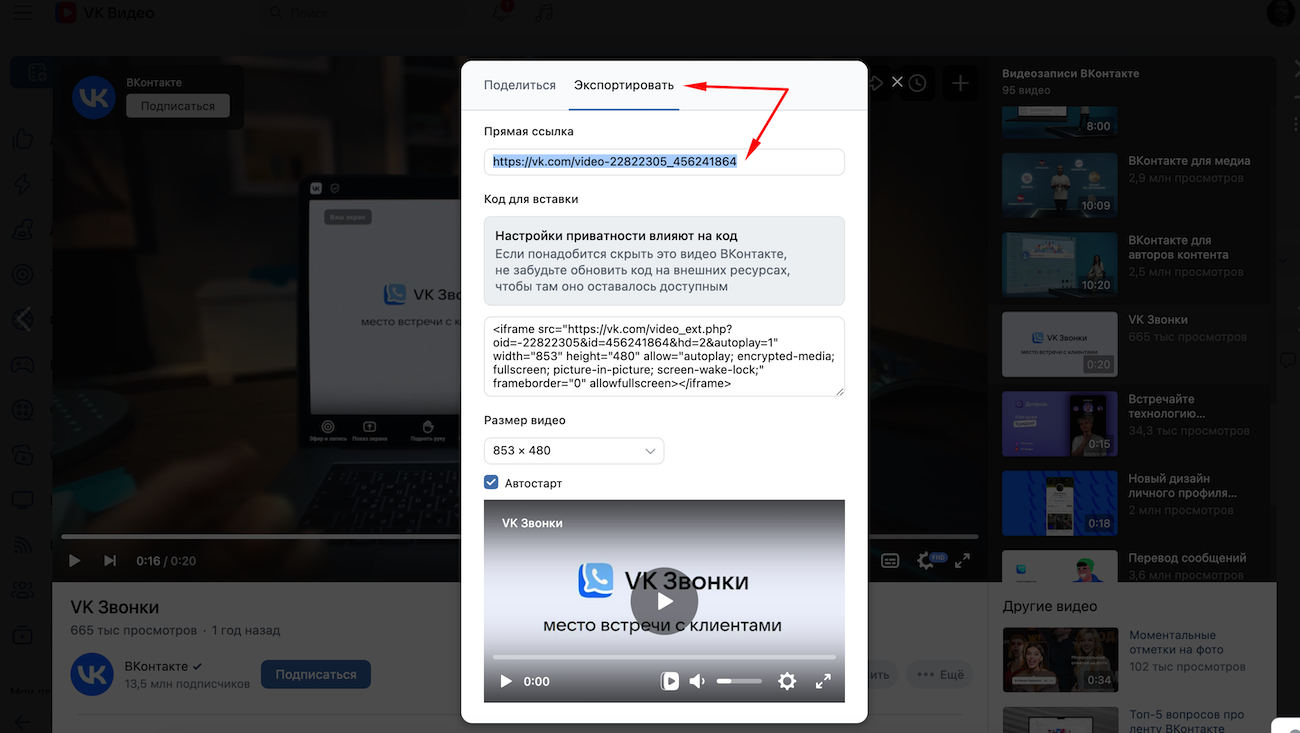The image size is (1300, 733).
Task: Mute the preview player volume
Action: coord(697,681)
